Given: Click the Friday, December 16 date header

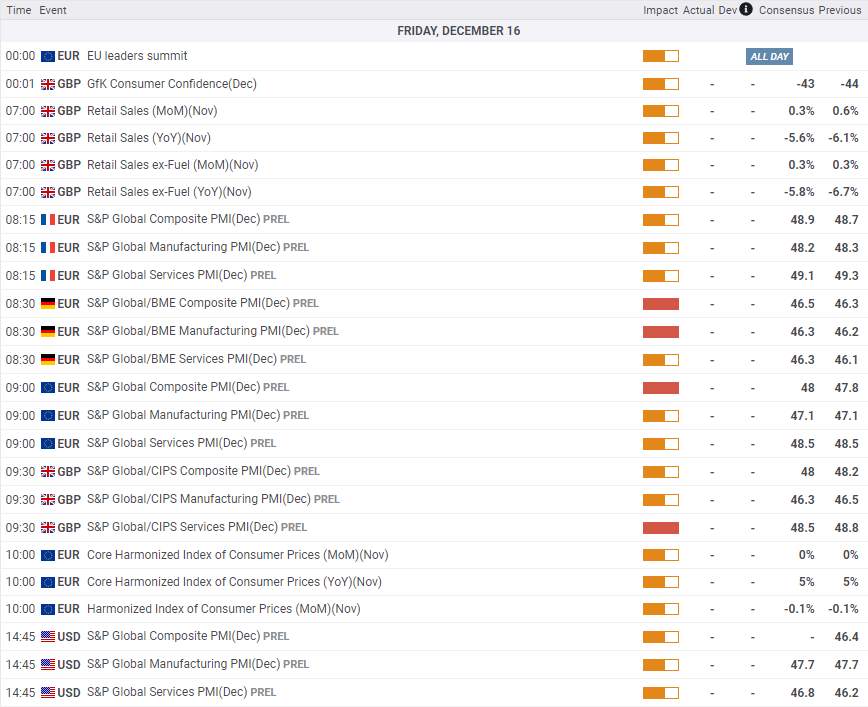Looking at the screenshot, I should click(458, 31).
